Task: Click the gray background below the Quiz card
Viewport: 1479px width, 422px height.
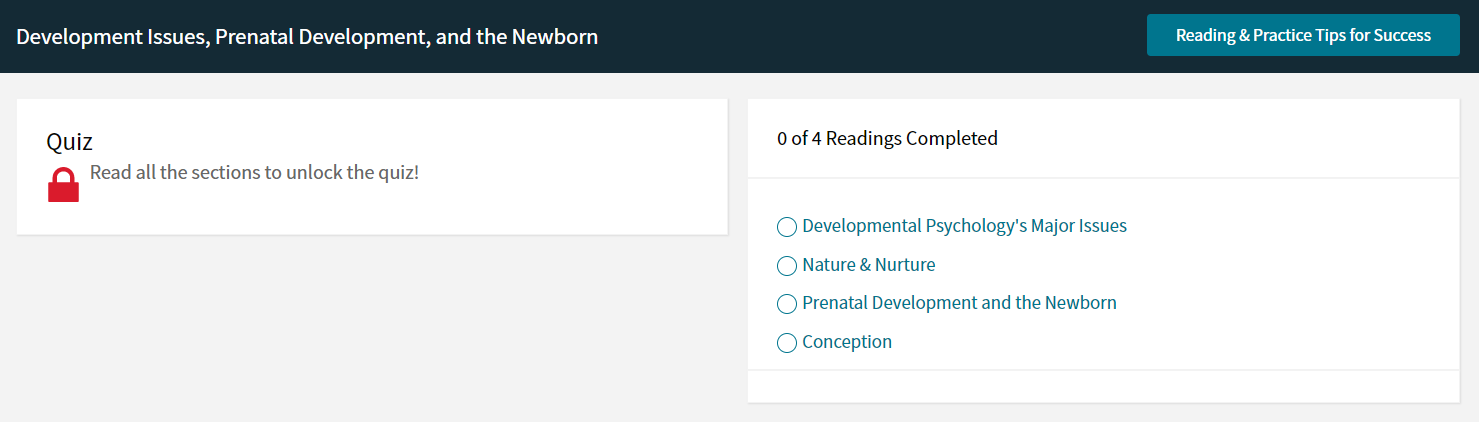Action: (x=372, y=330)
